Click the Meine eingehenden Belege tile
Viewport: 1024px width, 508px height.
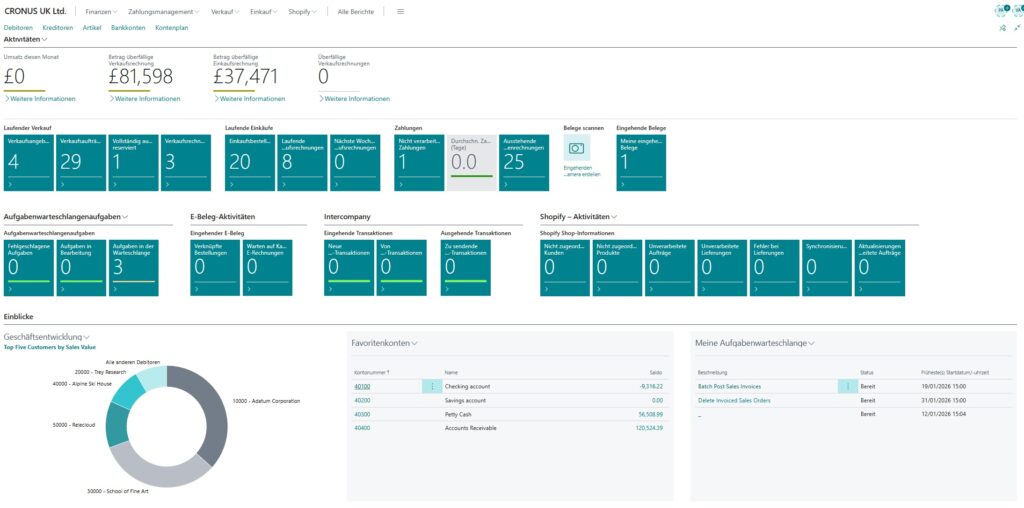pyautogui.click(x=641, y=162)
